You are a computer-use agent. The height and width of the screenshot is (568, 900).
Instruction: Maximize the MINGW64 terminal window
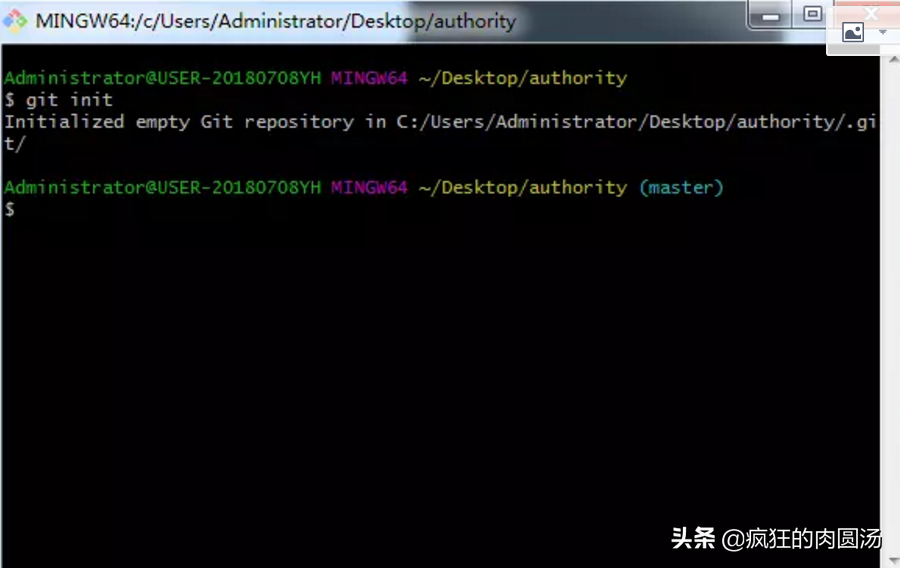pyautogui.click(x=812, y=14)
